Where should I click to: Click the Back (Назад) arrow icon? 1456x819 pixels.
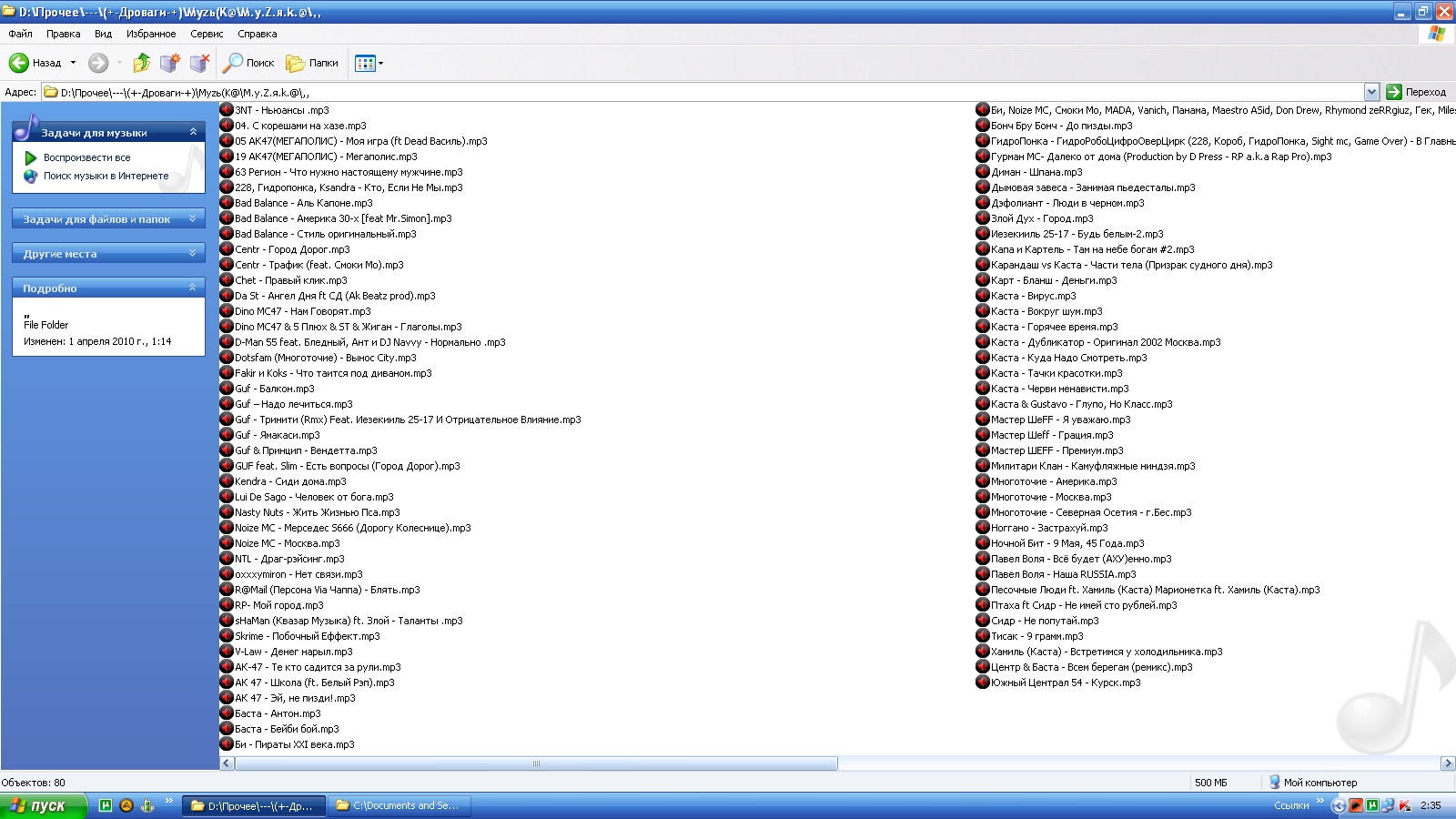(19, 63)
